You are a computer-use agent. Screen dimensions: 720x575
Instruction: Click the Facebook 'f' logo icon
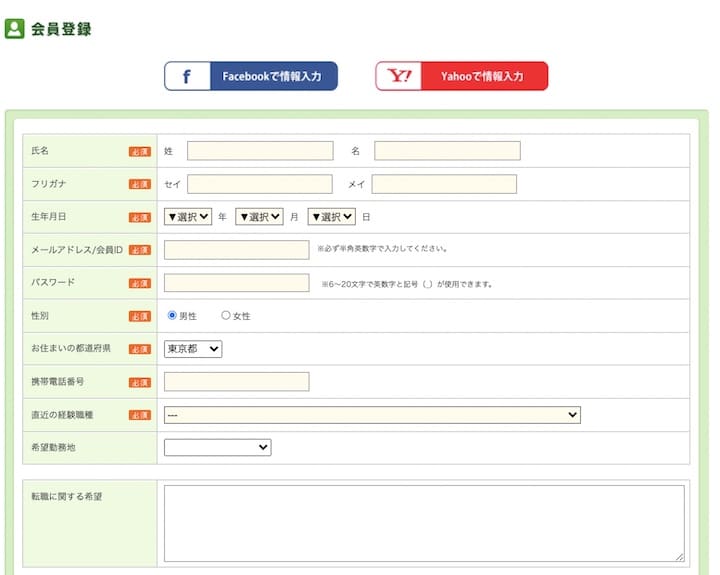[187, 76]
